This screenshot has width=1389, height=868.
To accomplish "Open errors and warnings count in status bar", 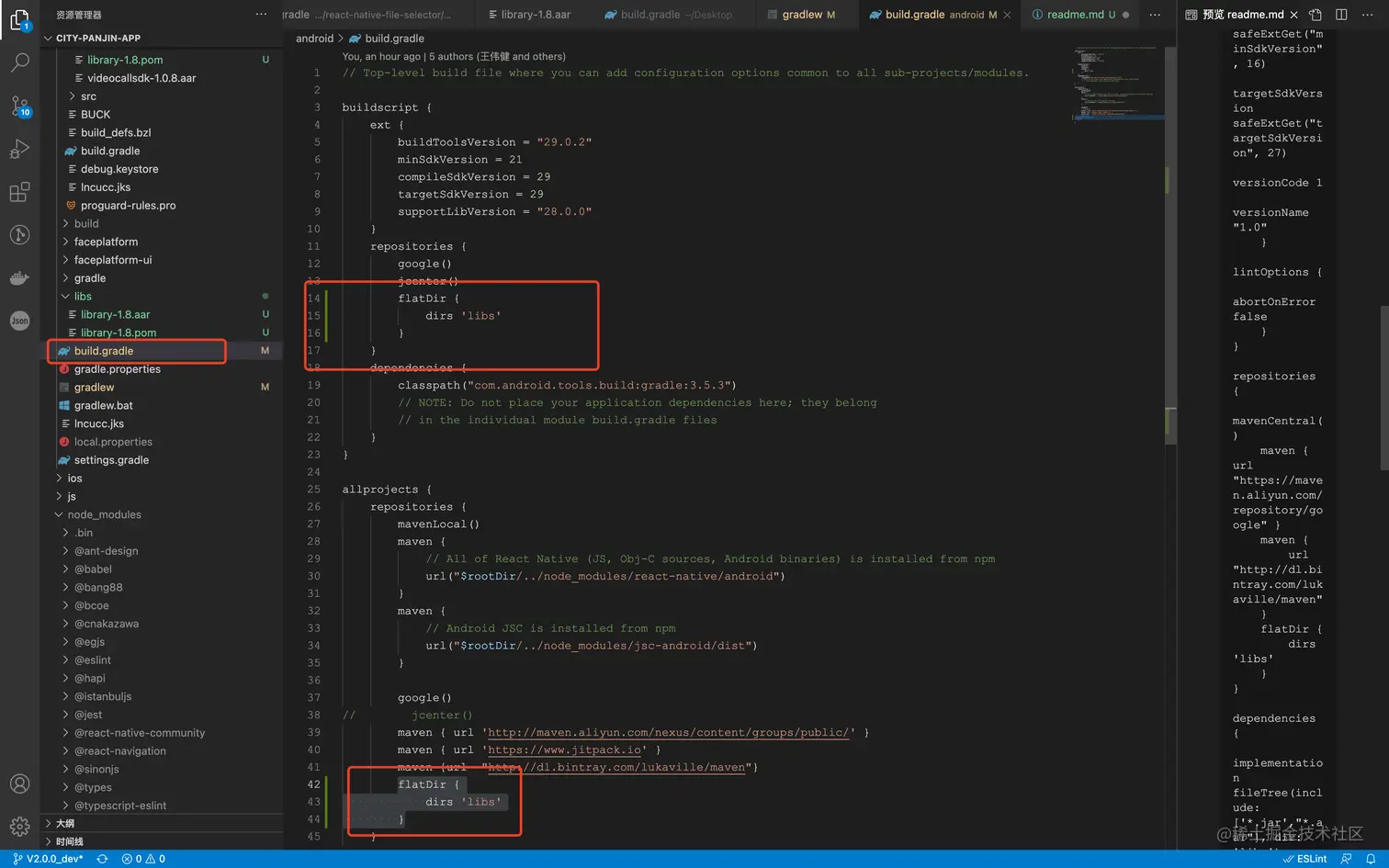I will point(143,859).
